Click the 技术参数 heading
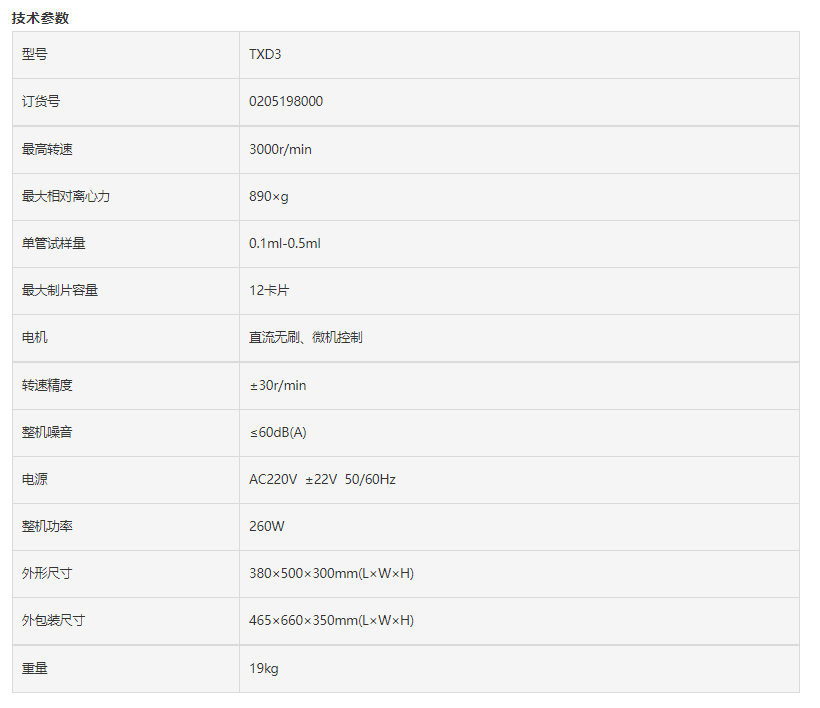820x708 pixels. (x=40, y=18)
